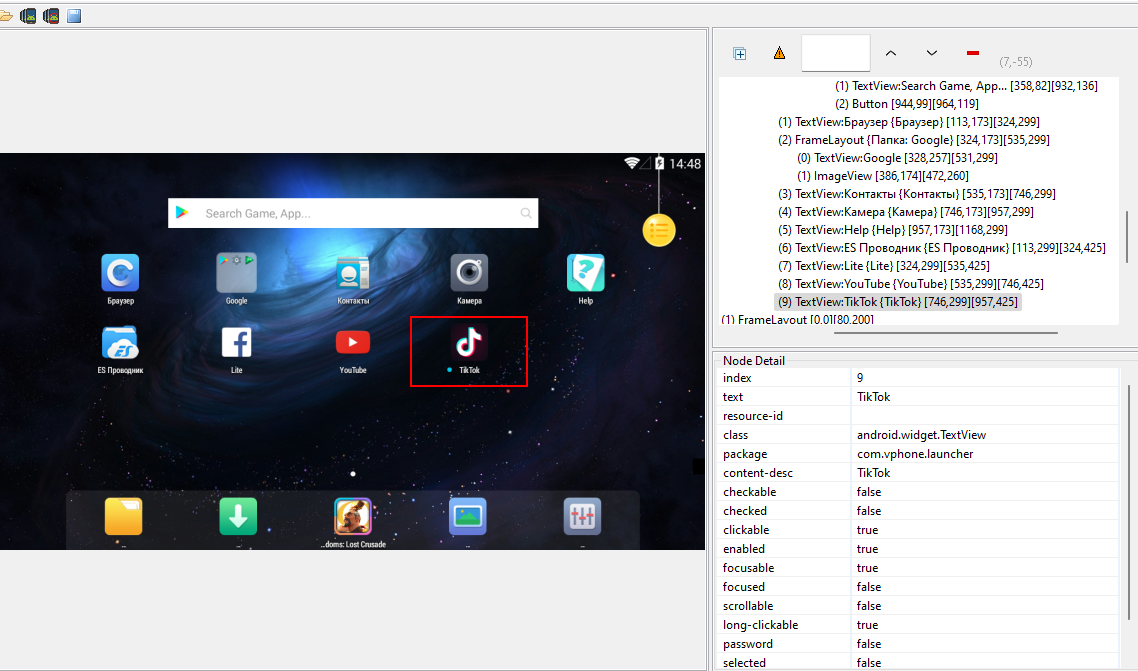Click the Device Screenshot toolbar icon
Viewport: 1138px width, 671px height.
[x=28, y=15]
